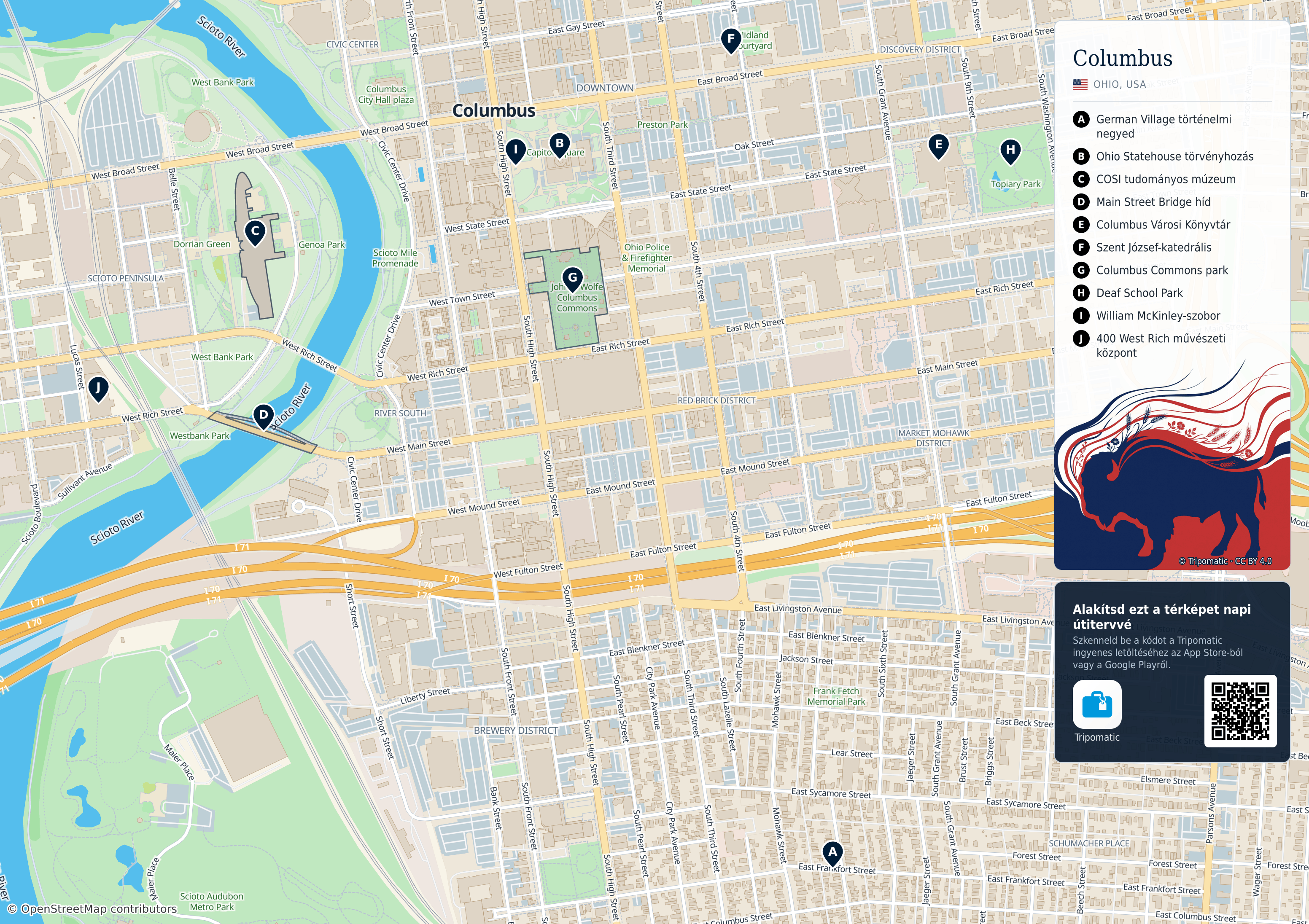Screen dimensions: 1309x924
Task: Click the BREWERY DISTRICT label
Action: 516,730
